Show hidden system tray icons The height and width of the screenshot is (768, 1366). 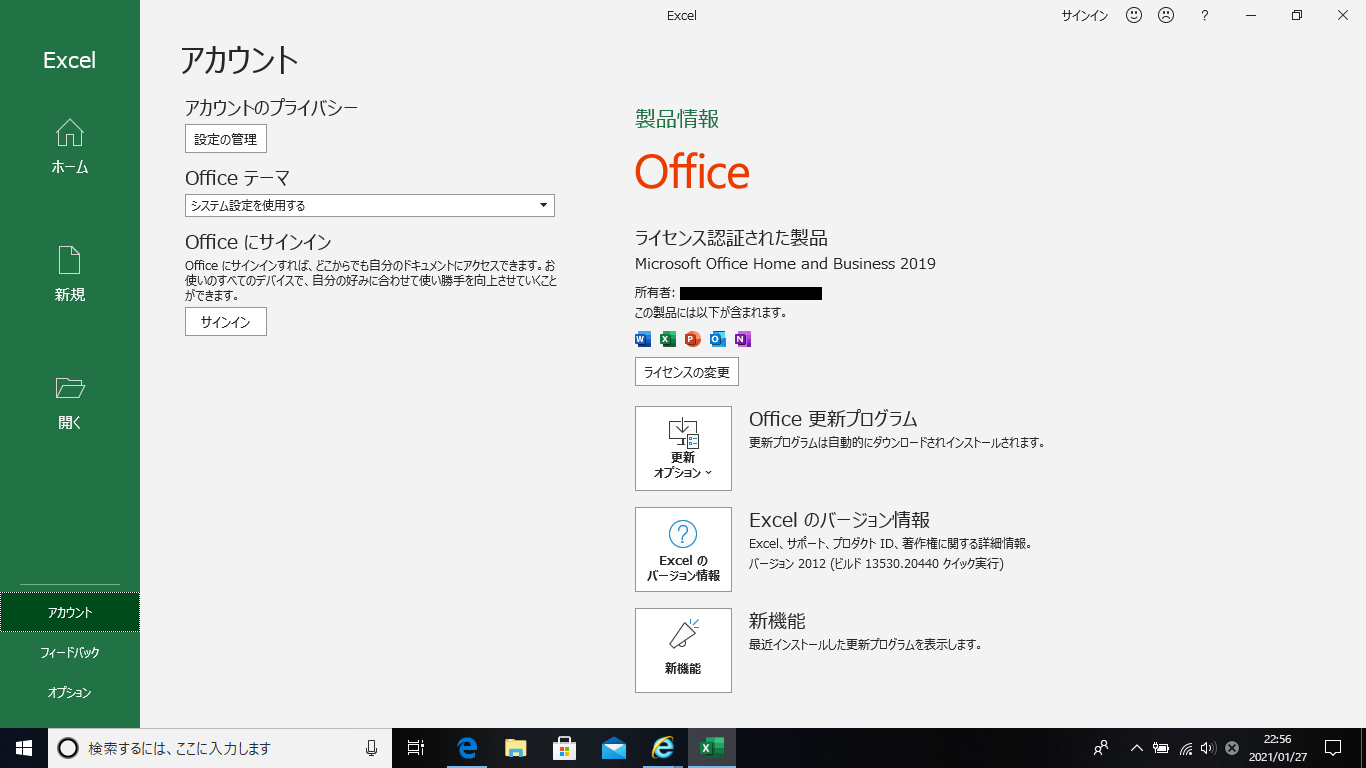point(1137,748)
